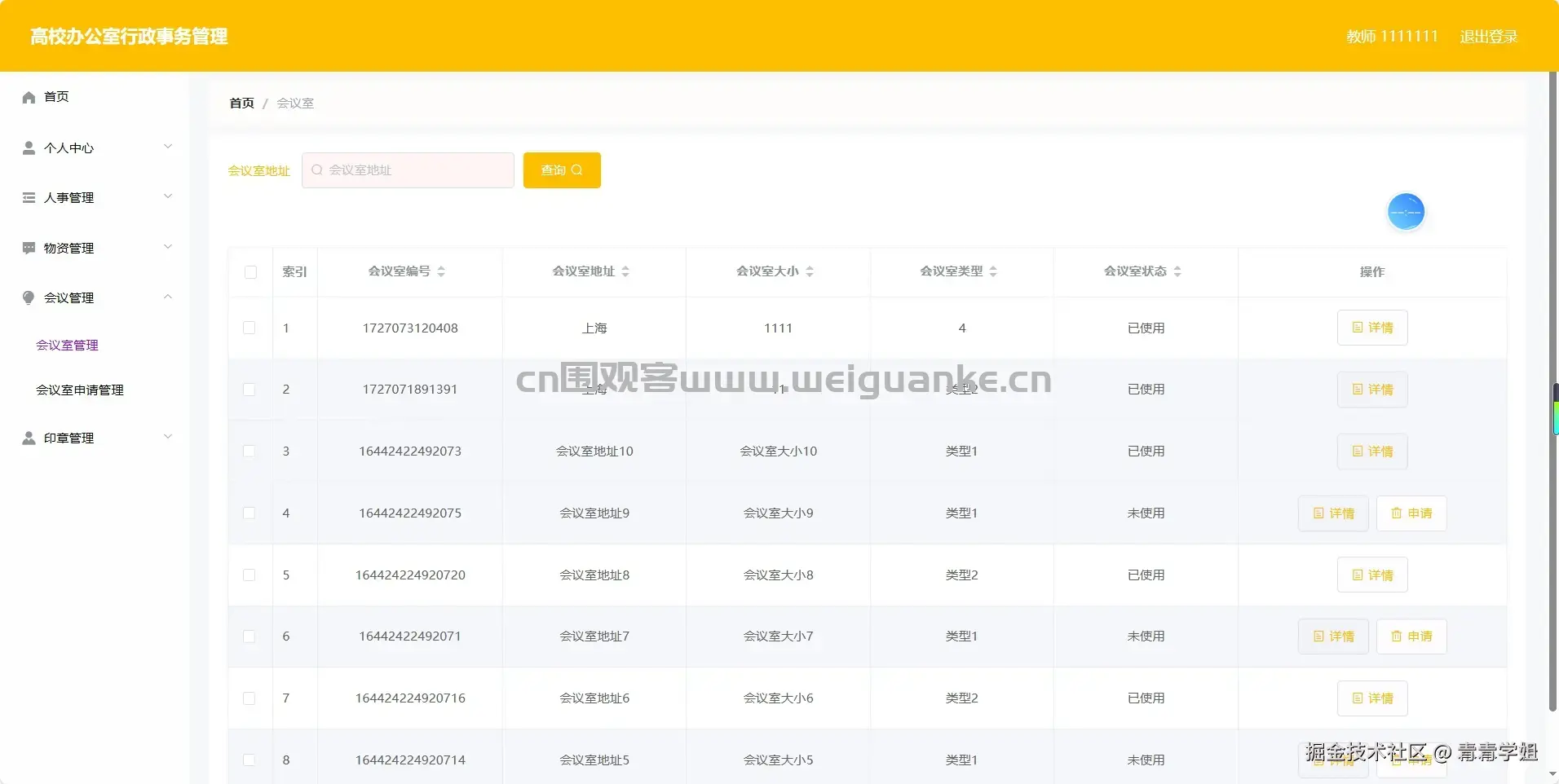Click the 详情 document icon for room 1727071891391
Image resolution: width=1559 pixels, height=784 pixels.
click(x=1358, y=390)
